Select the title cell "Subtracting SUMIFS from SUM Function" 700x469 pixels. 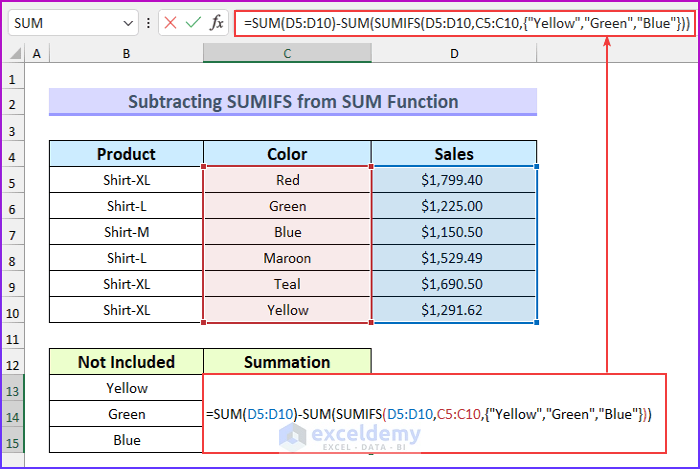[292, 102]
